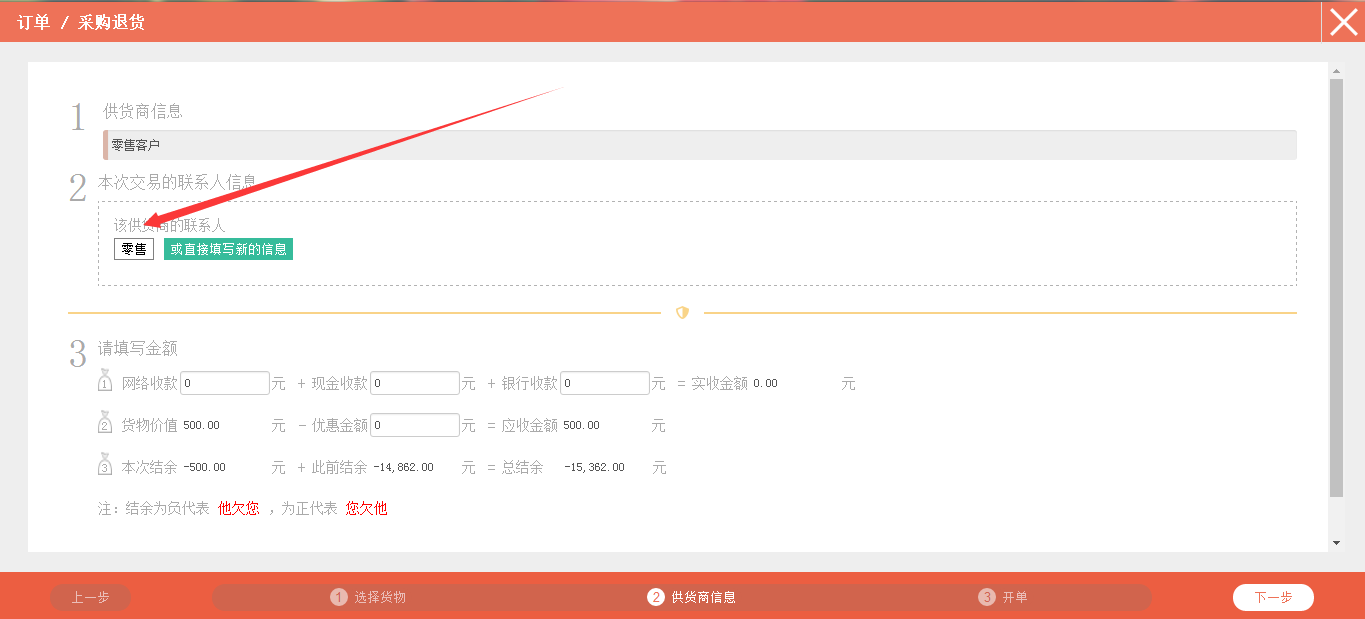The image size is (1365, 619).
Task: Focus the 网络收款 amount field
Action: pyautogui.click(x=225, y=383)
